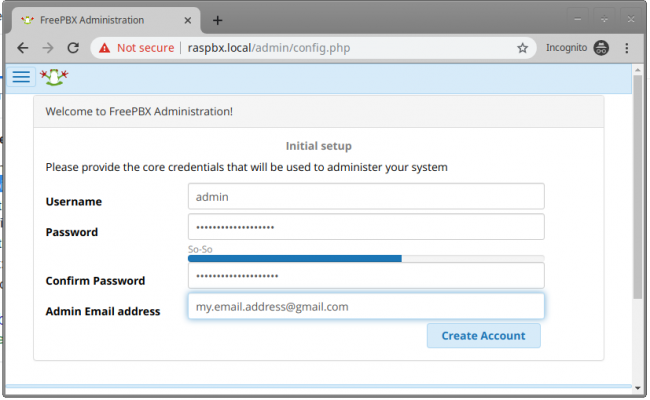The width and height of the screenshot is (650, 400).
Task: Click the page vertical scrollbar
Action: (x=638, y=187)
